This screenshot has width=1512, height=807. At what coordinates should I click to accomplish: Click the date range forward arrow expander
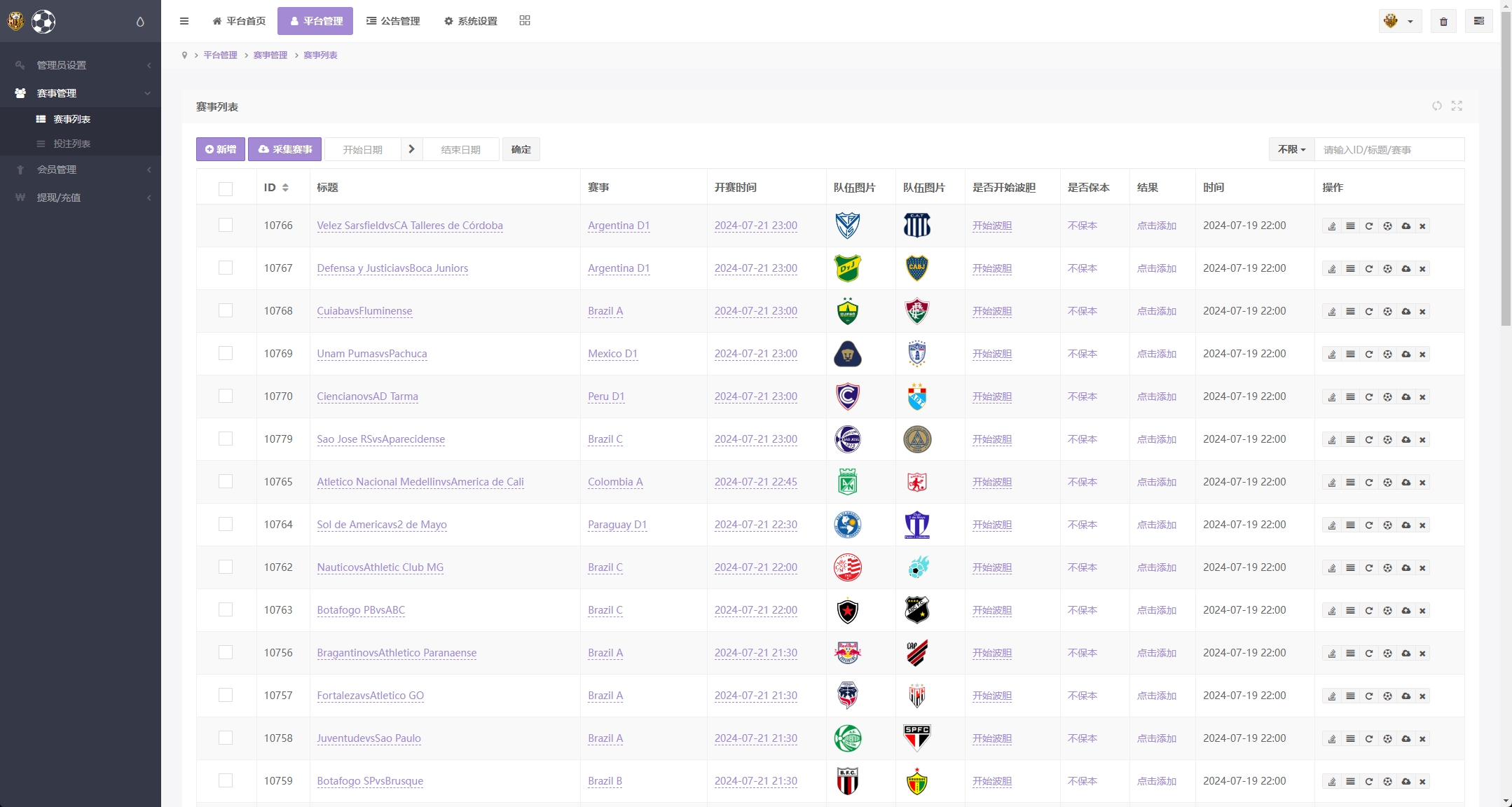click(412, 149)
